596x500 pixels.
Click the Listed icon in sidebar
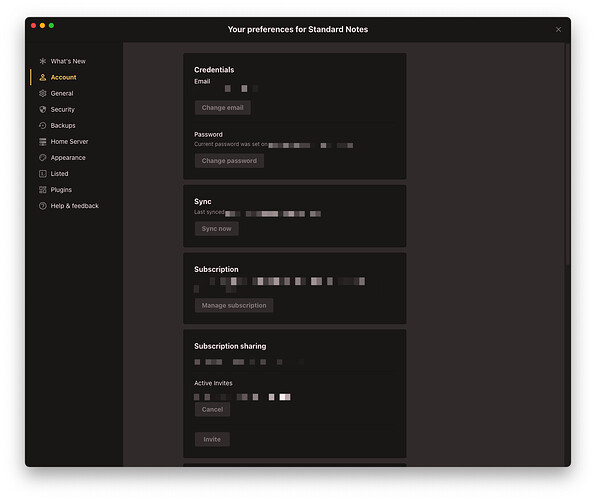coord(43,174)
